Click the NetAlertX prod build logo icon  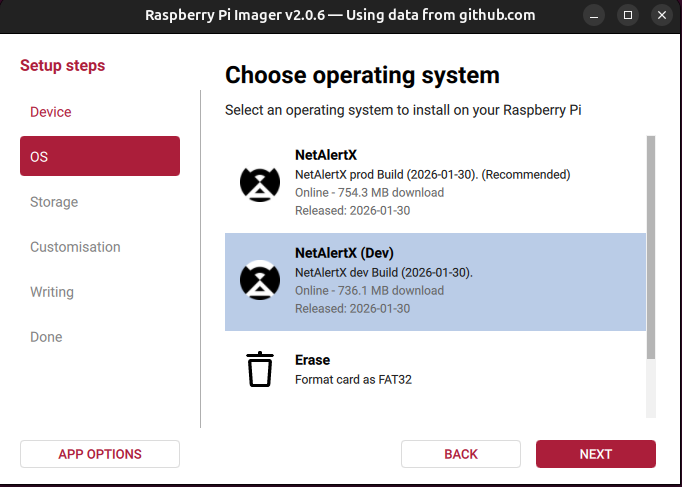[x=260, y=183]
